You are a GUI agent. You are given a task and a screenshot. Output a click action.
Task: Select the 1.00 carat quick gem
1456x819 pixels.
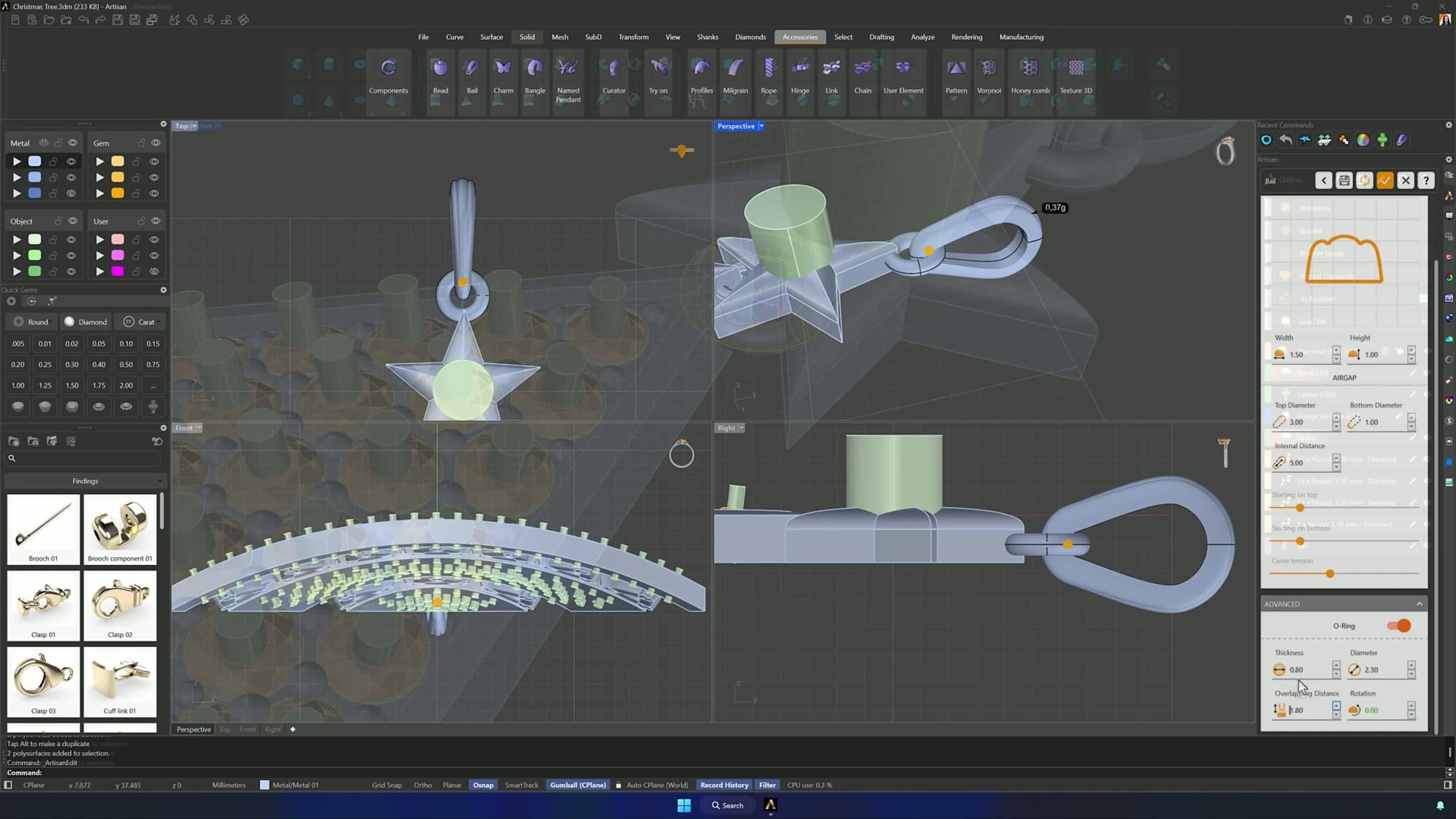click(18, 386)
